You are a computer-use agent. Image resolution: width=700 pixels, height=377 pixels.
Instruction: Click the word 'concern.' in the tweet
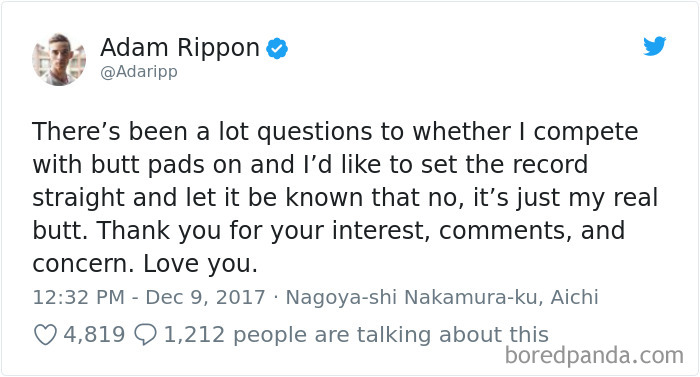coord(83,264)
